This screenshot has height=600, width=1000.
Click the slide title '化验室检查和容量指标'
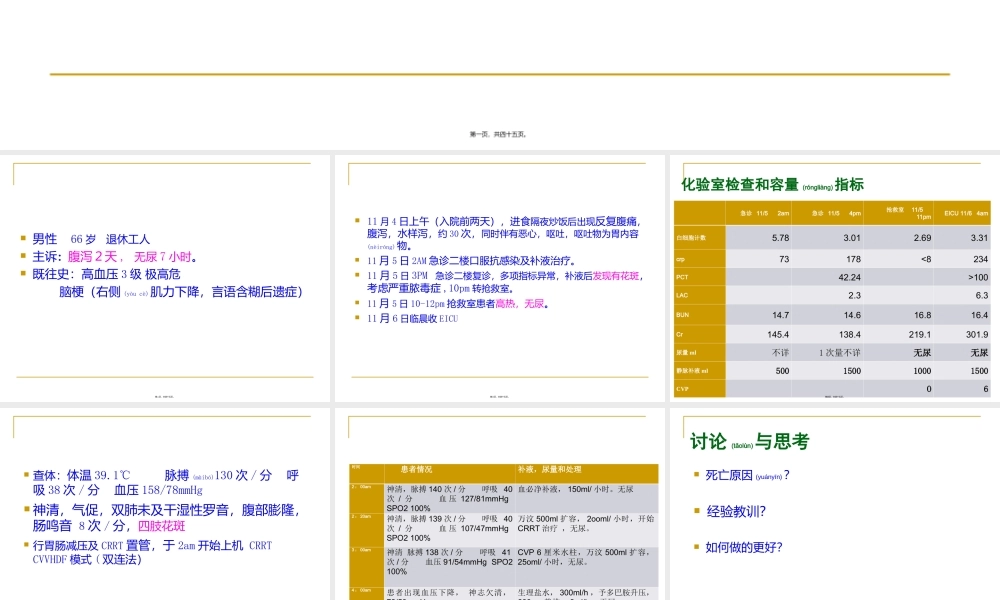point(772,185)
